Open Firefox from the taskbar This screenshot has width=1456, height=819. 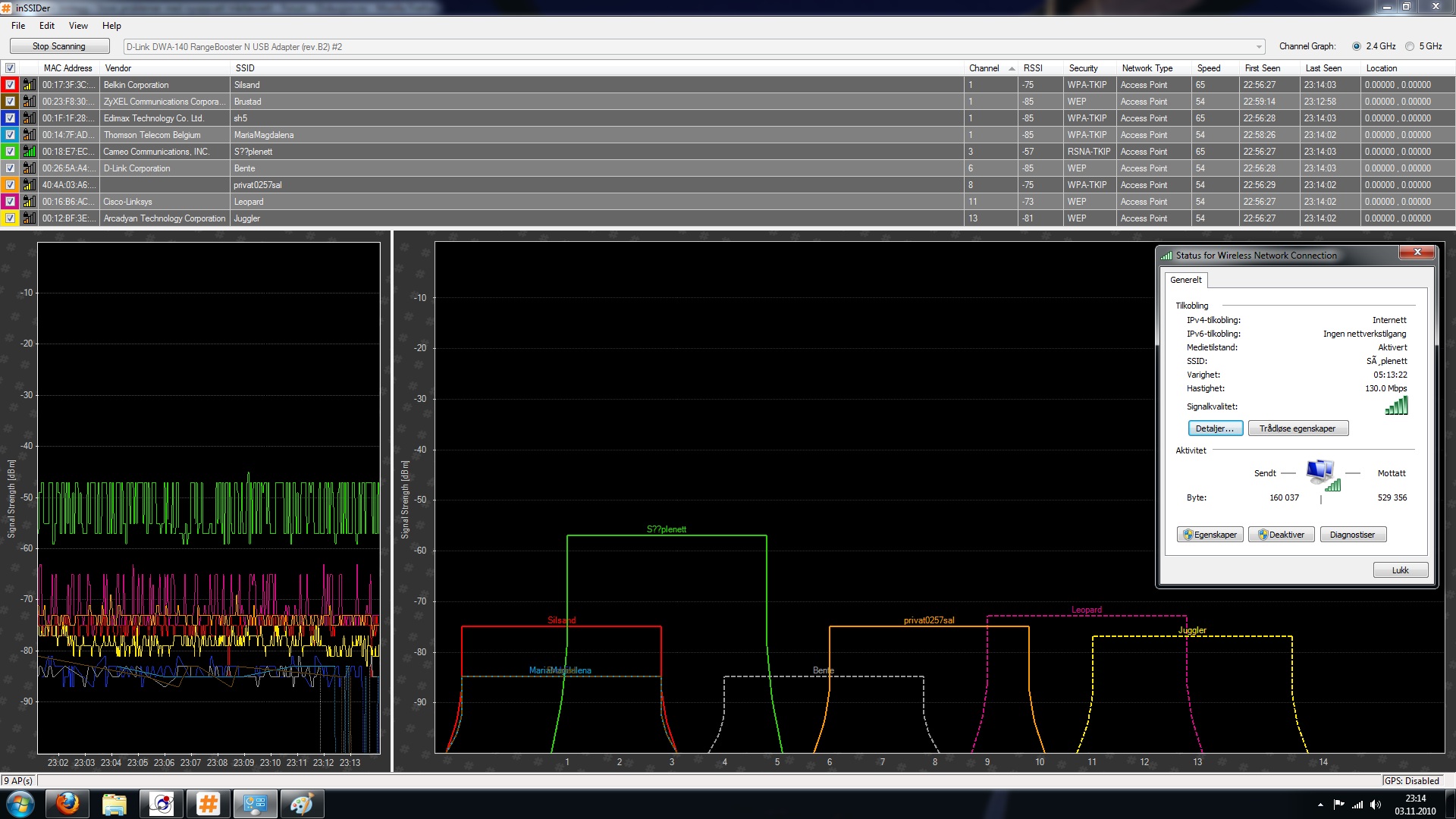67,804
